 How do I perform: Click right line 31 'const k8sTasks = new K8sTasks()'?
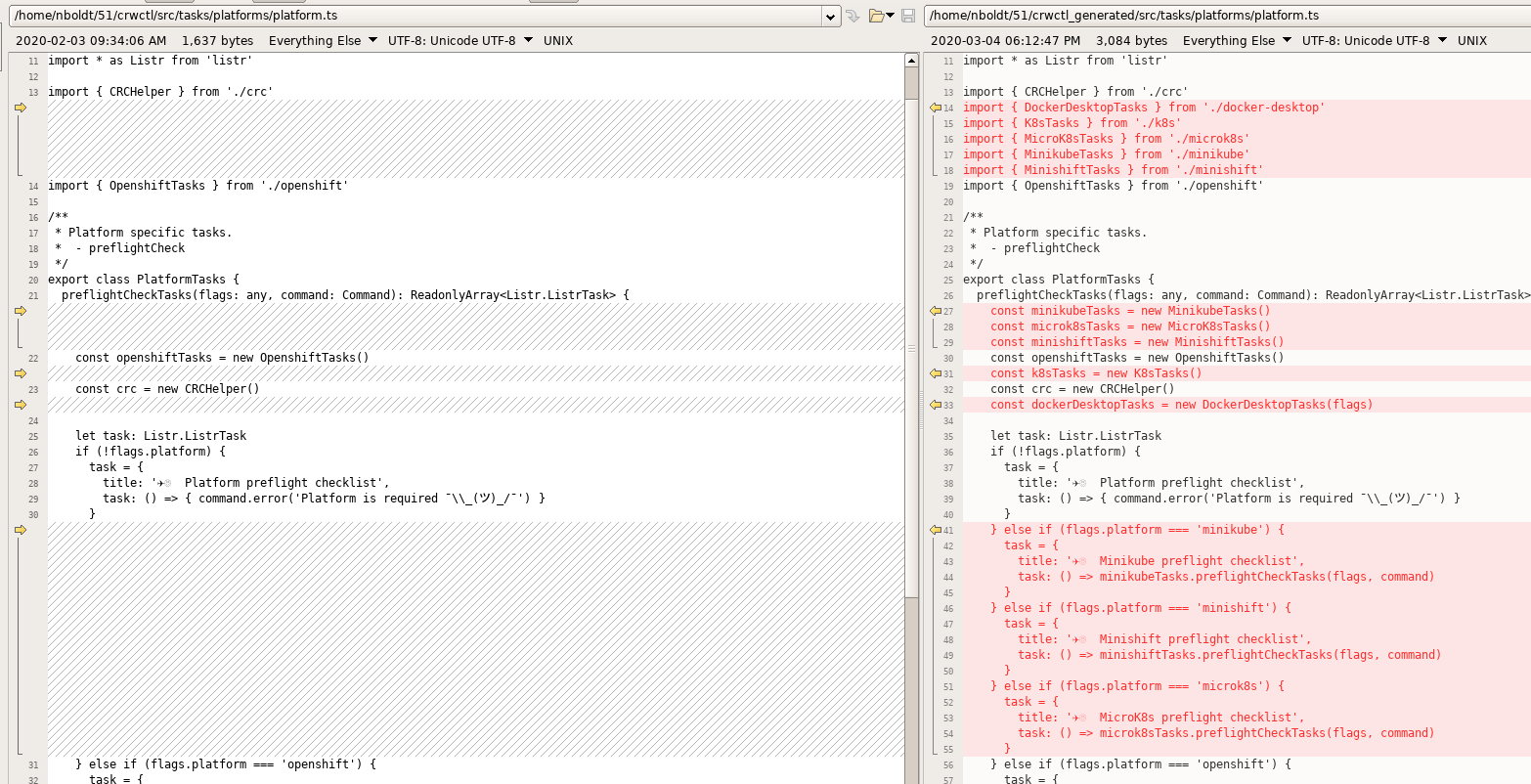(1096, 373)
